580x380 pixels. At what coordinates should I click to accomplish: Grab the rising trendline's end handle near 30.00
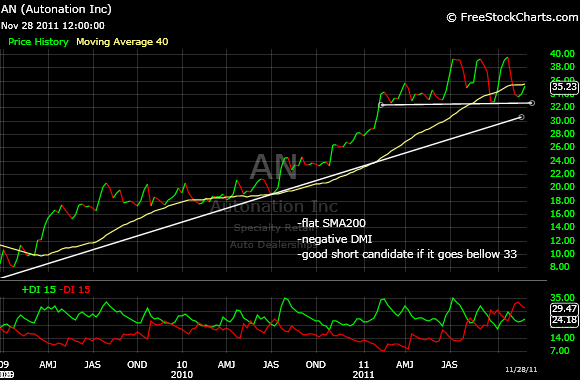point(521,117)
